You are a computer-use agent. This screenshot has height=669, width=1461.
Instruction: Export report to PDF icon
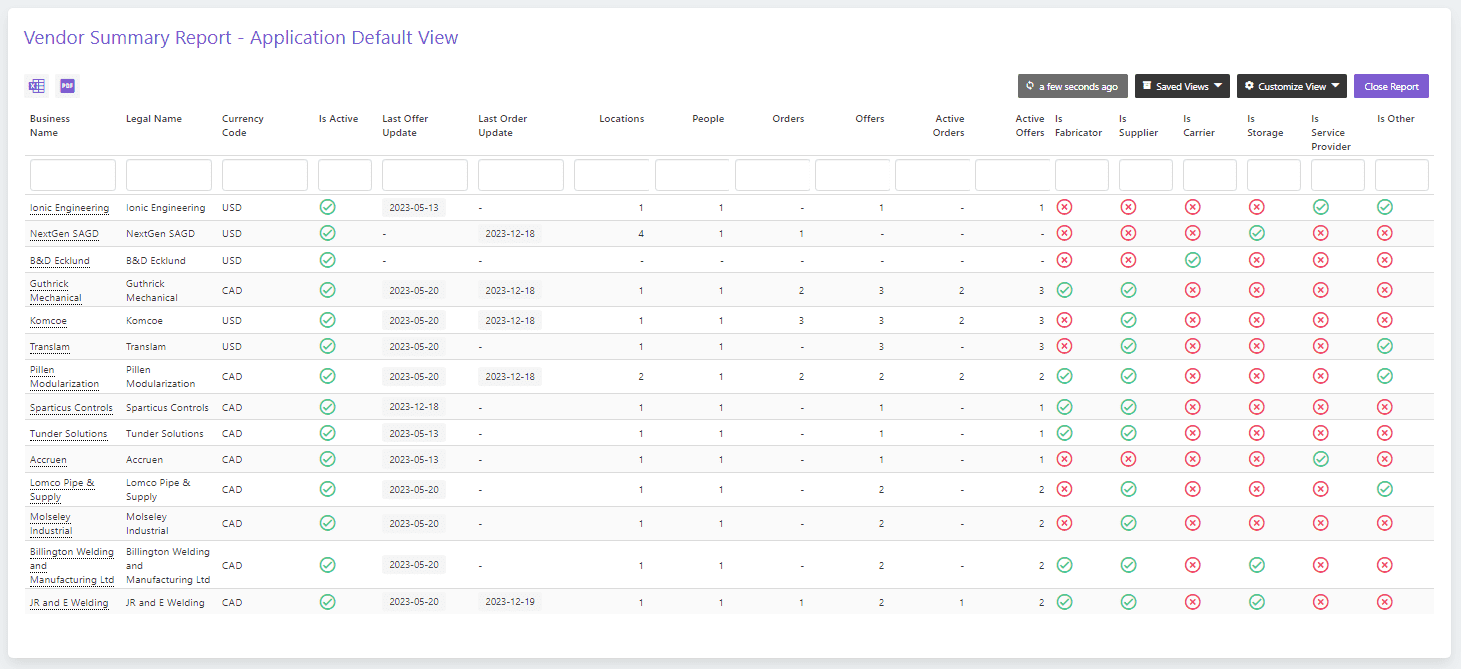coord(67,86)
